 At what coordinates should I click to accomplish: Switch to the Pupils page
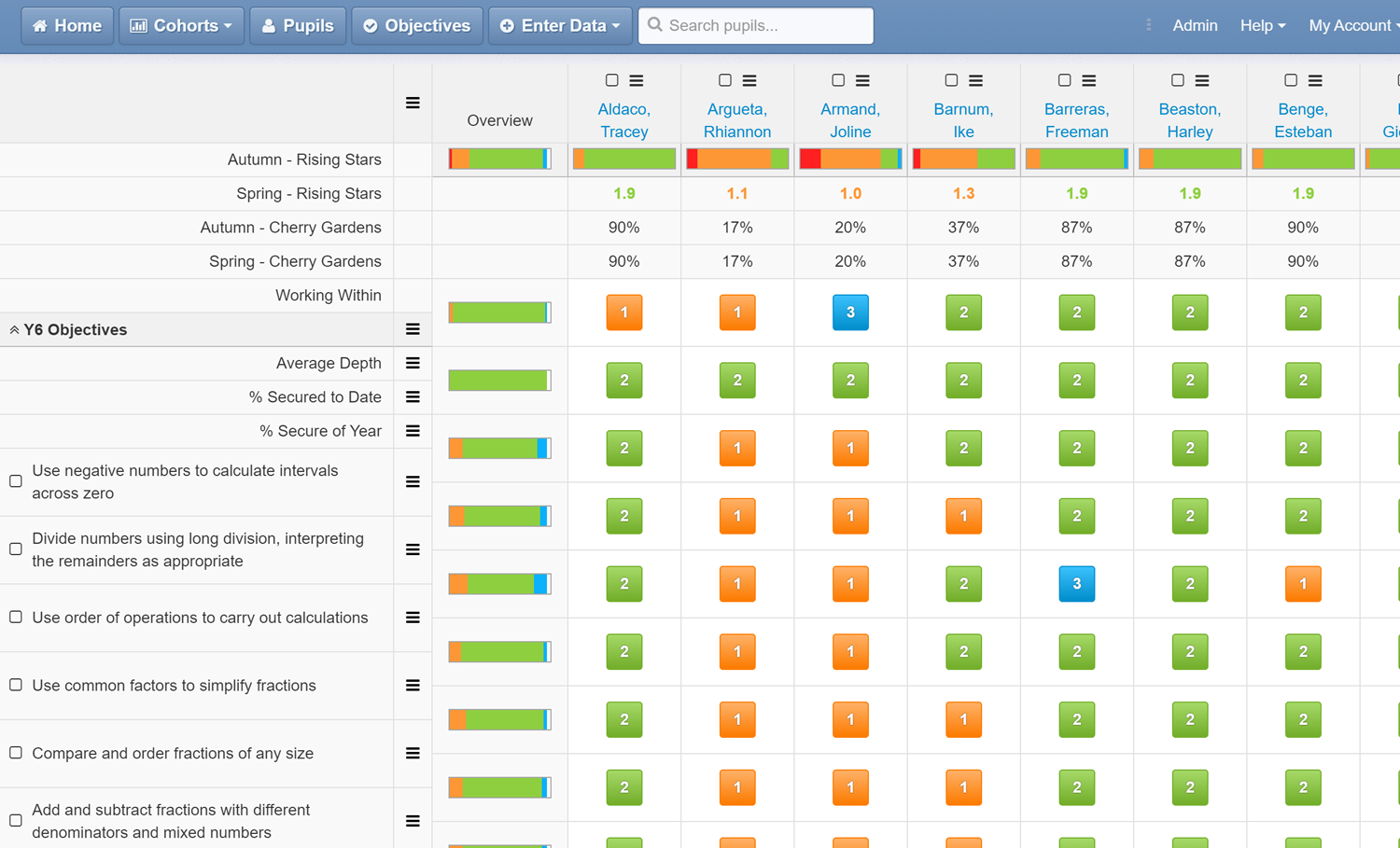point(298,25)
